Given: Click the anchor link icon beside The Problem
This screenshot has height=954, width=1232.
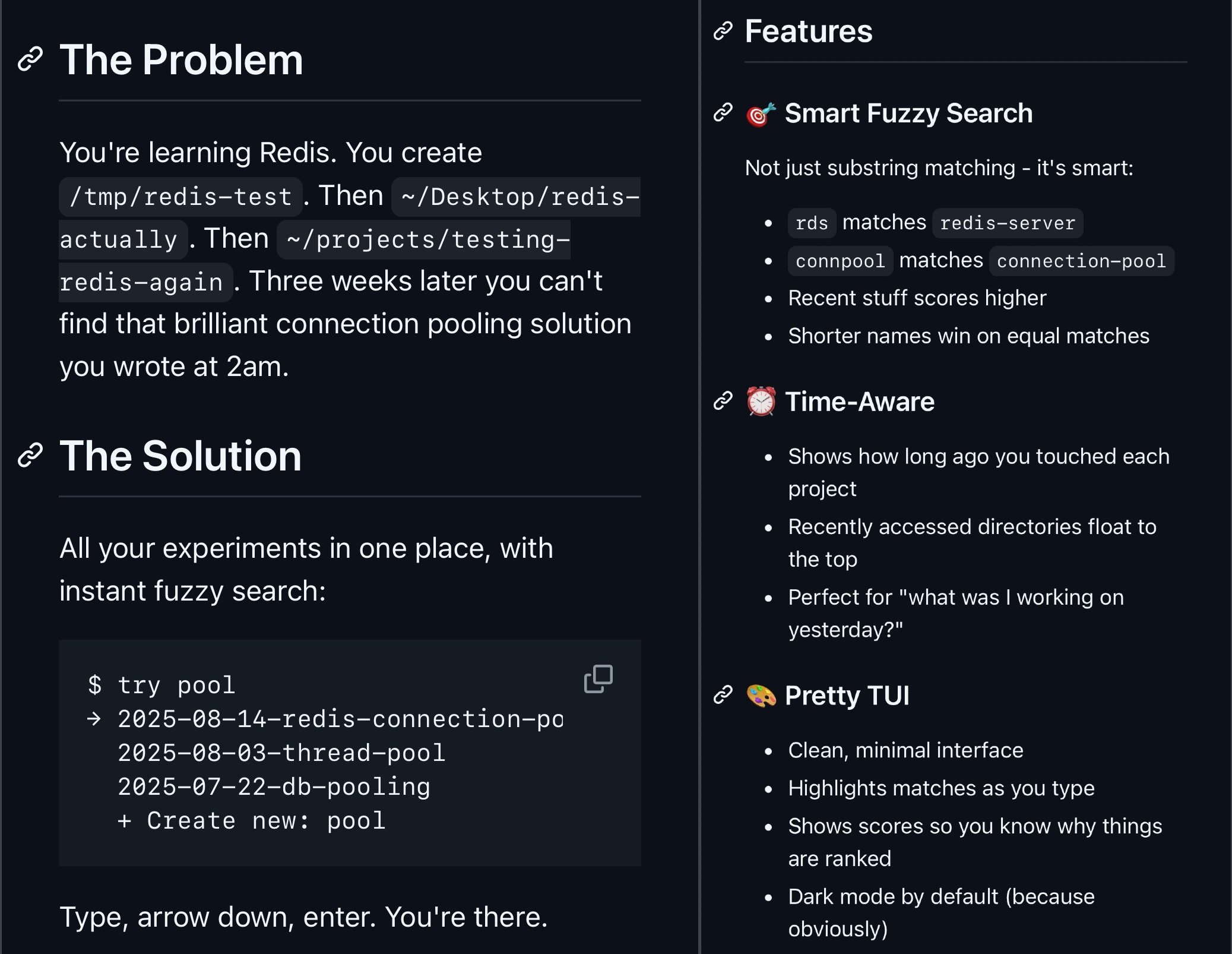Looking at the screenshot, I should click(x=30, y=59).
